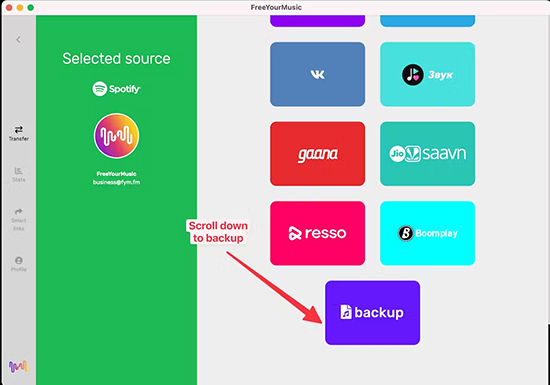Viewport: 550px width, 385px height.
Task: Select the backup destination tile
Action: (373, 313)
